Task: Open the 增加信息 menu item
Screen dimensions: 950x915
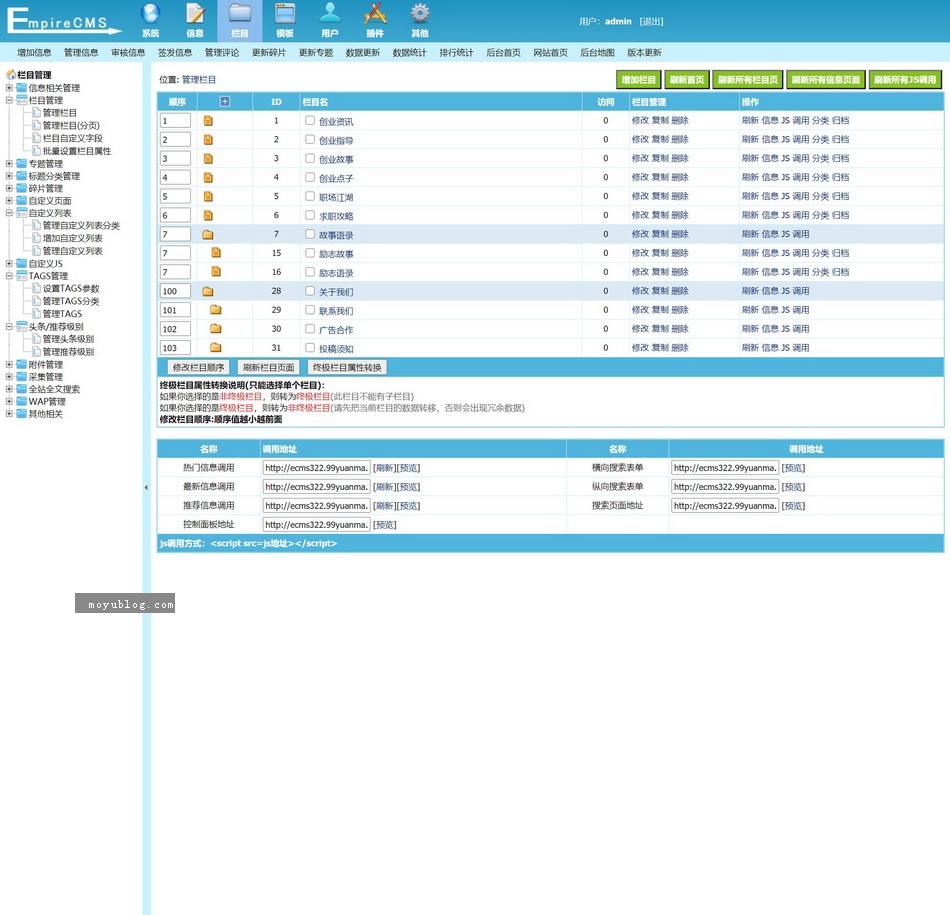Action: point(35,53)
